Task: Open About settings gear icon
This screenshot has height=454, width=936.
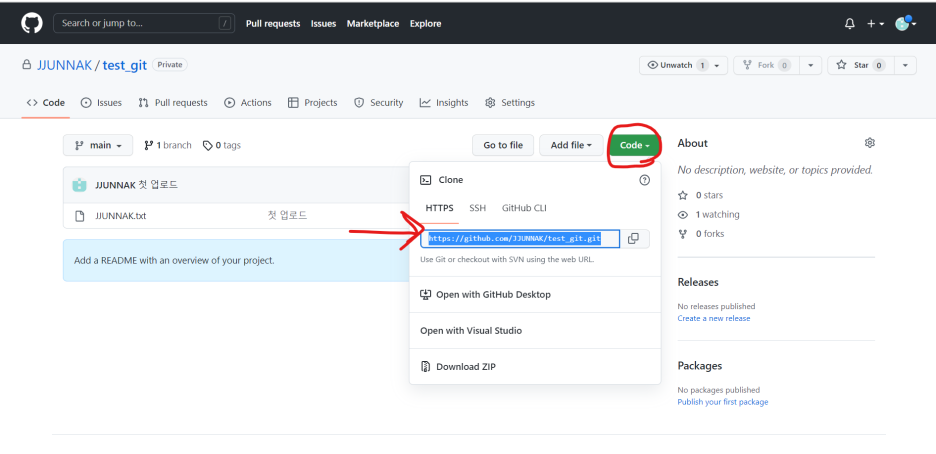Action: tap(870, 143)
